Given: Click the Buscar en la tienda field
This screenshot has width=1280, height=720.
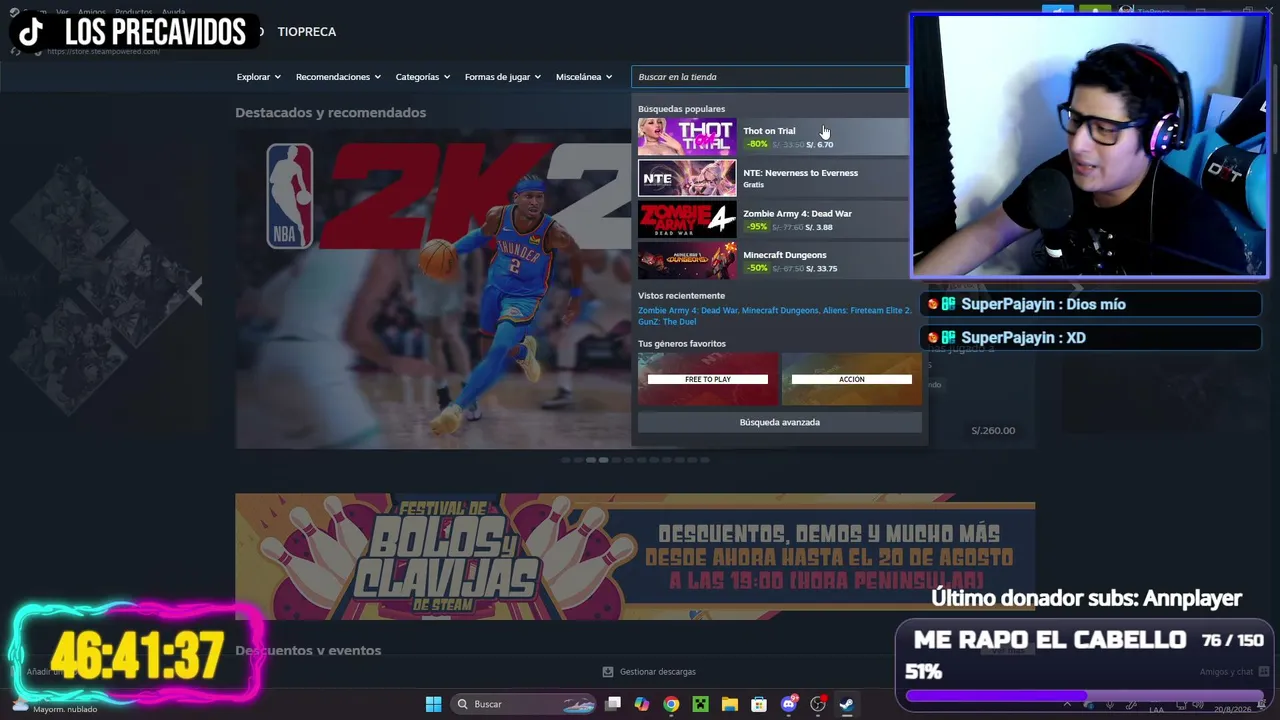Looking at the screenshot, I should click(x=768, y=77).
